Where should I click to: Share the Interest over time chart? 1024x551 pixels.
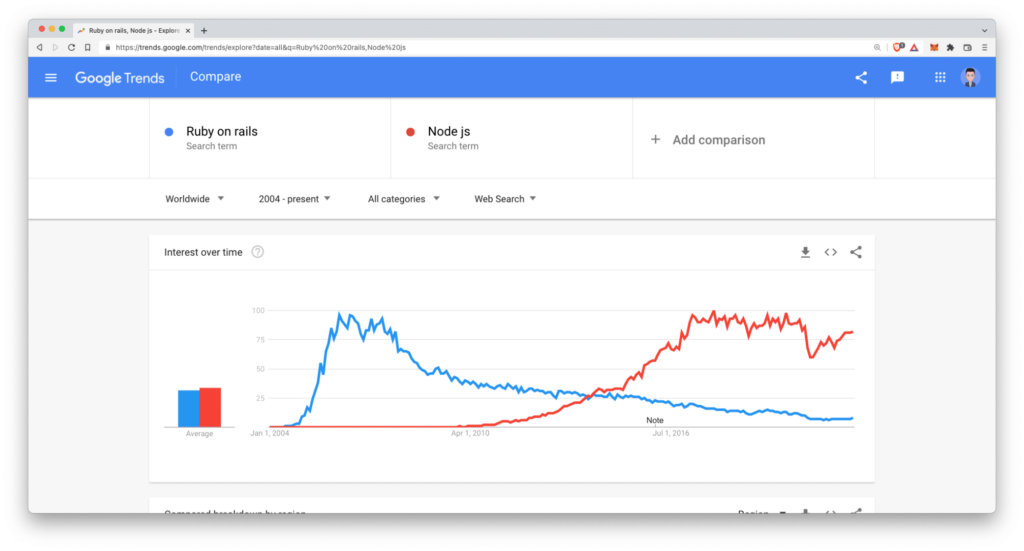856,252
